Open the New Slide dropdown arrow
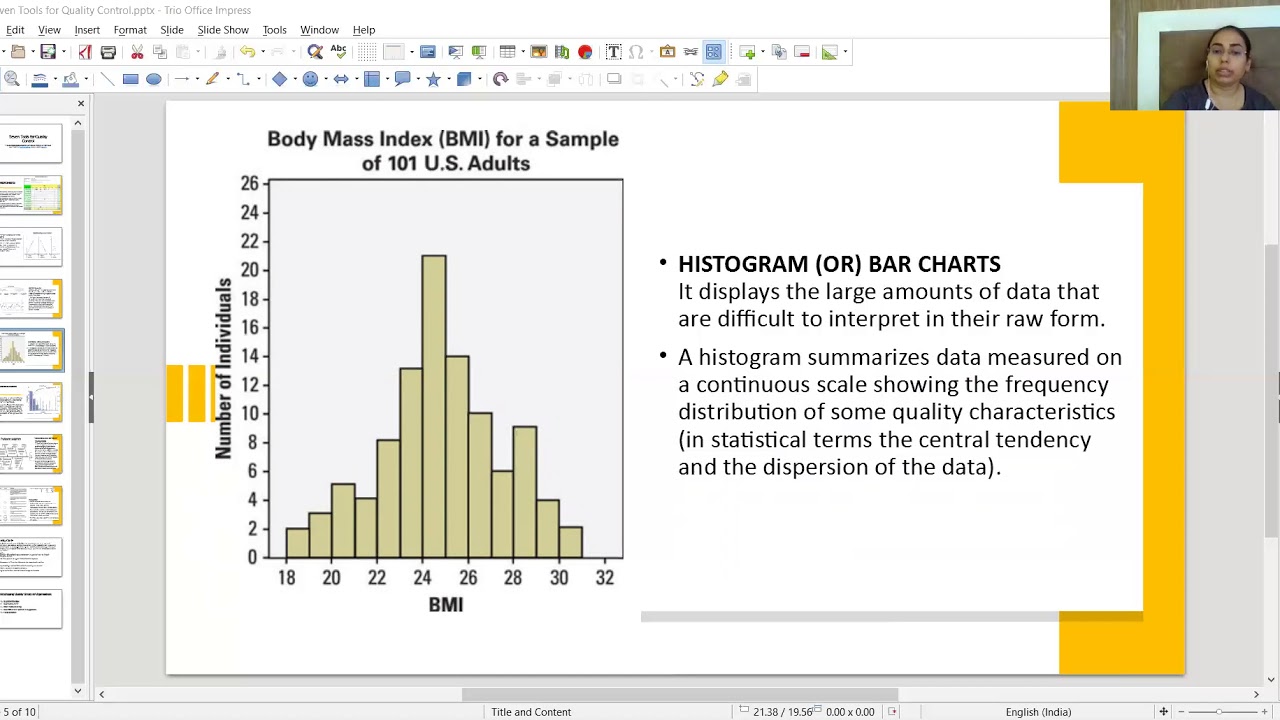The width and height of the screenshot is (1280, 720). (763, 52)
